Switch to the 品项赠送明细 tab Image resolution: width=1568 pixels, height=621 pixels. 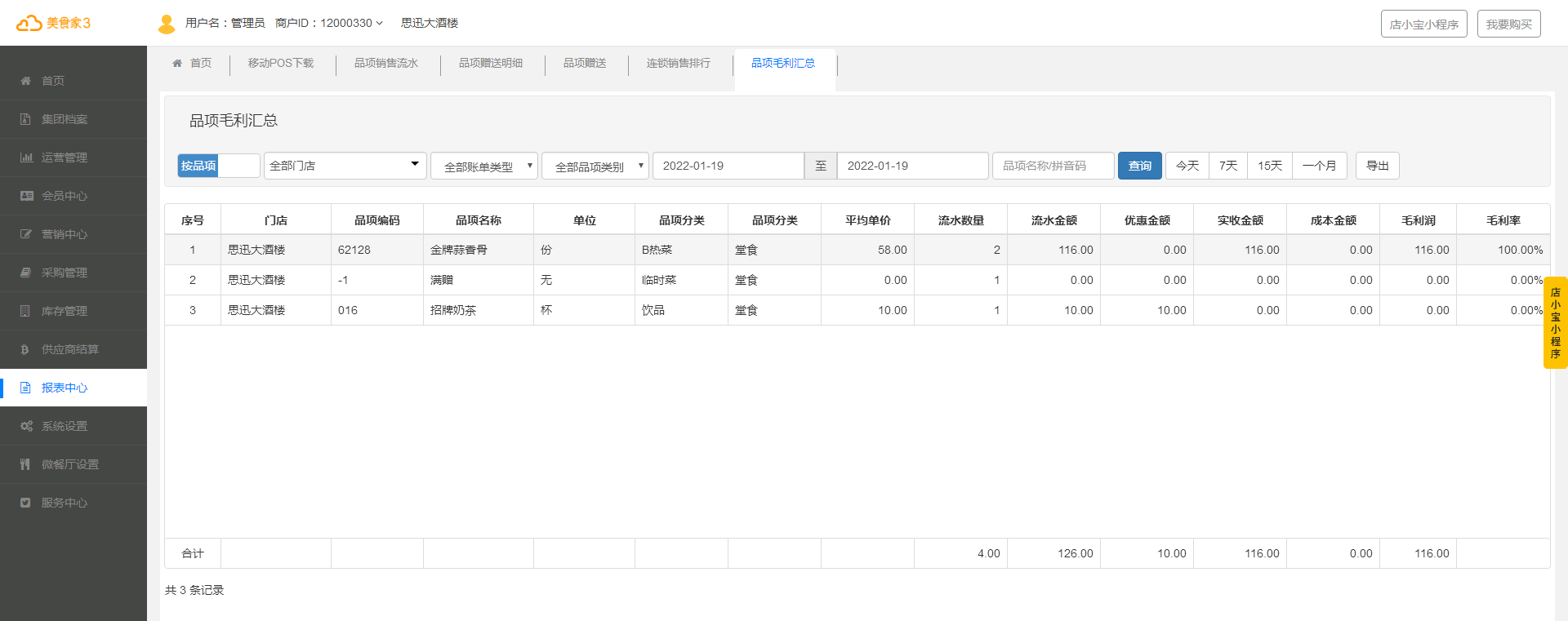coord(491,63)
